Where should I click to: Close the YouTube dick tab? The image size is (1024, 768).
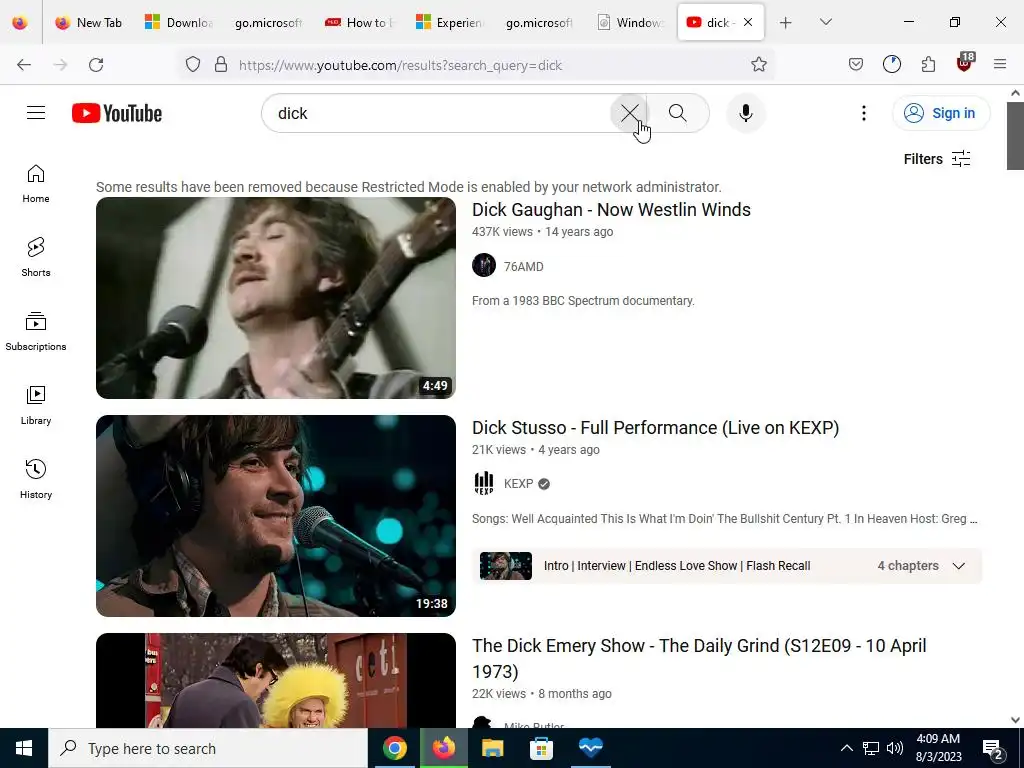pos(748,22)
